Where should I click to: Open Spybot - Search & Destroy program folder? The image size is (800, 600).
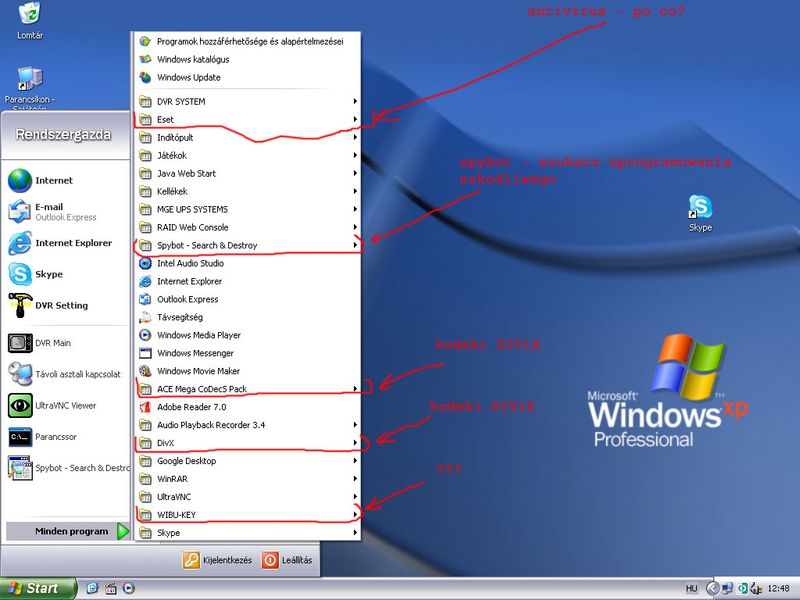click(x=247, y=245)
